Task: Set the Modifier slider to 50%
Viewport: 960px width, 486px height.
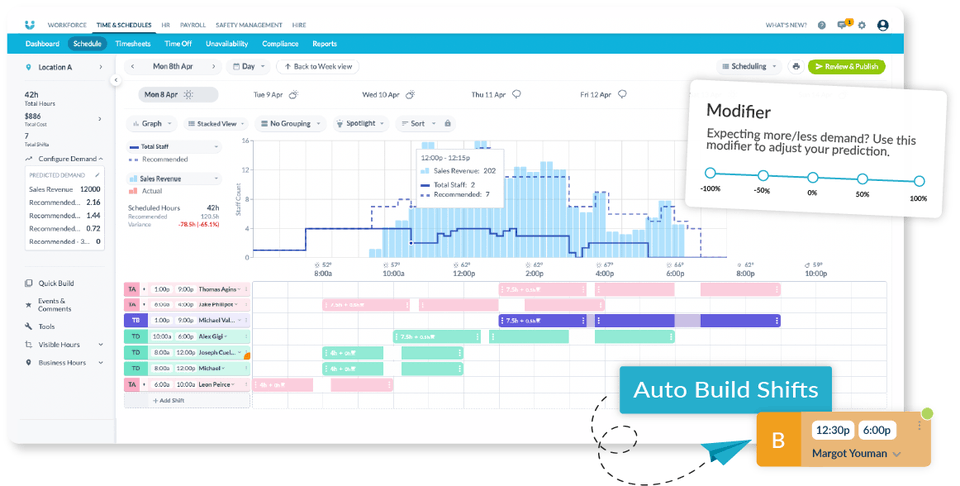Action: pyautogui.click(x=862, y=178)
